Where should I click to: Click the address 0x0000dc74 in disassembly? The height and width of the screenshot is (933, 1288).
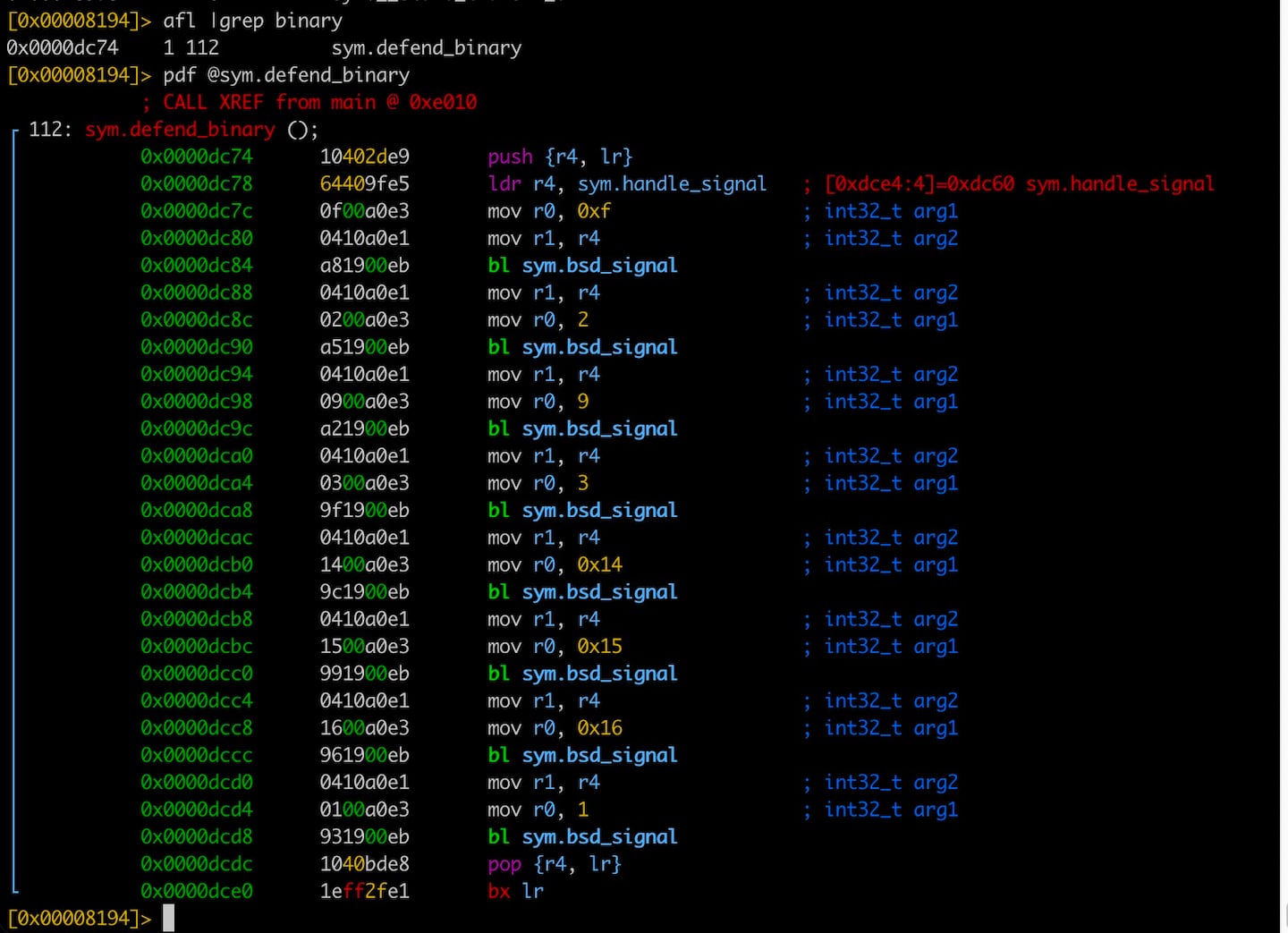(x=196, y=157)
